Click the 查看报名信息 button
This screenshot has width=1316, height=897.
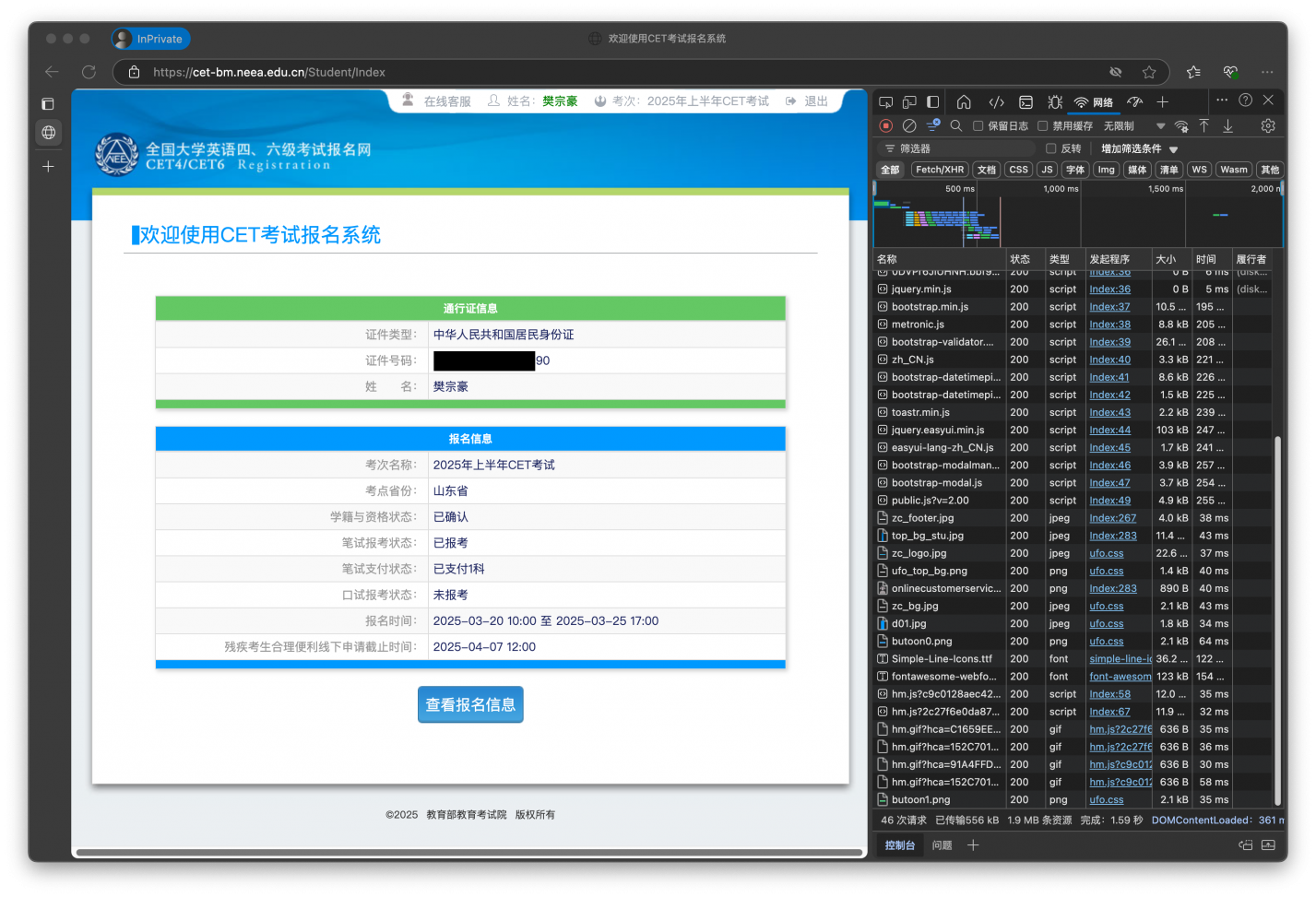pos(470,704)
